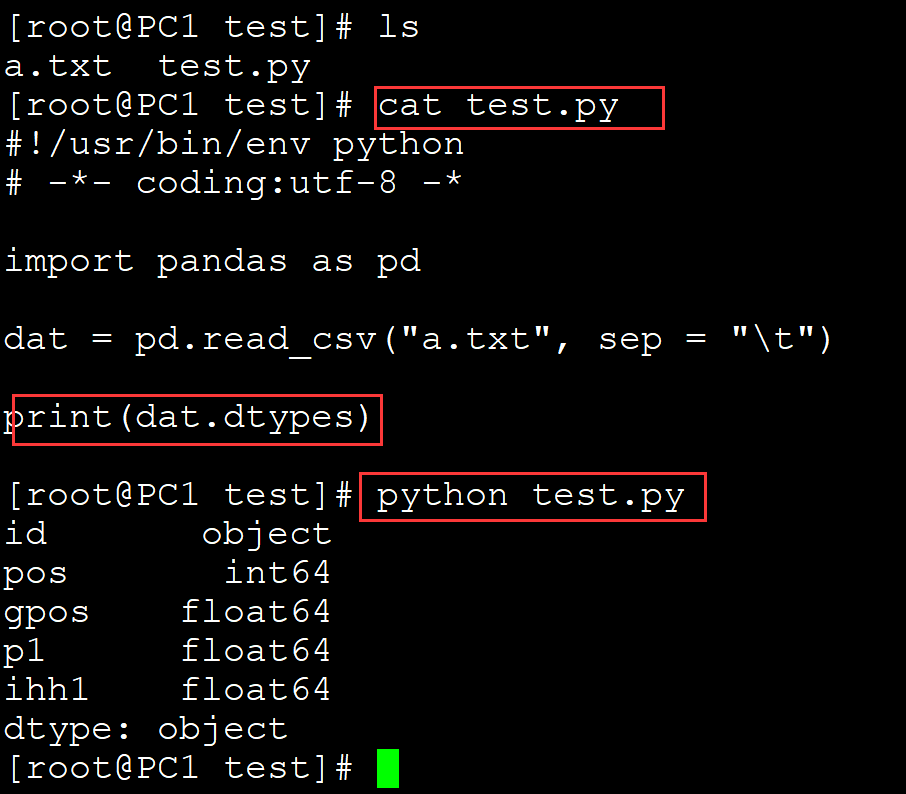Click the last '[root@PC1 test]#' prompt
906x794 pixels.
coord(180,768)
